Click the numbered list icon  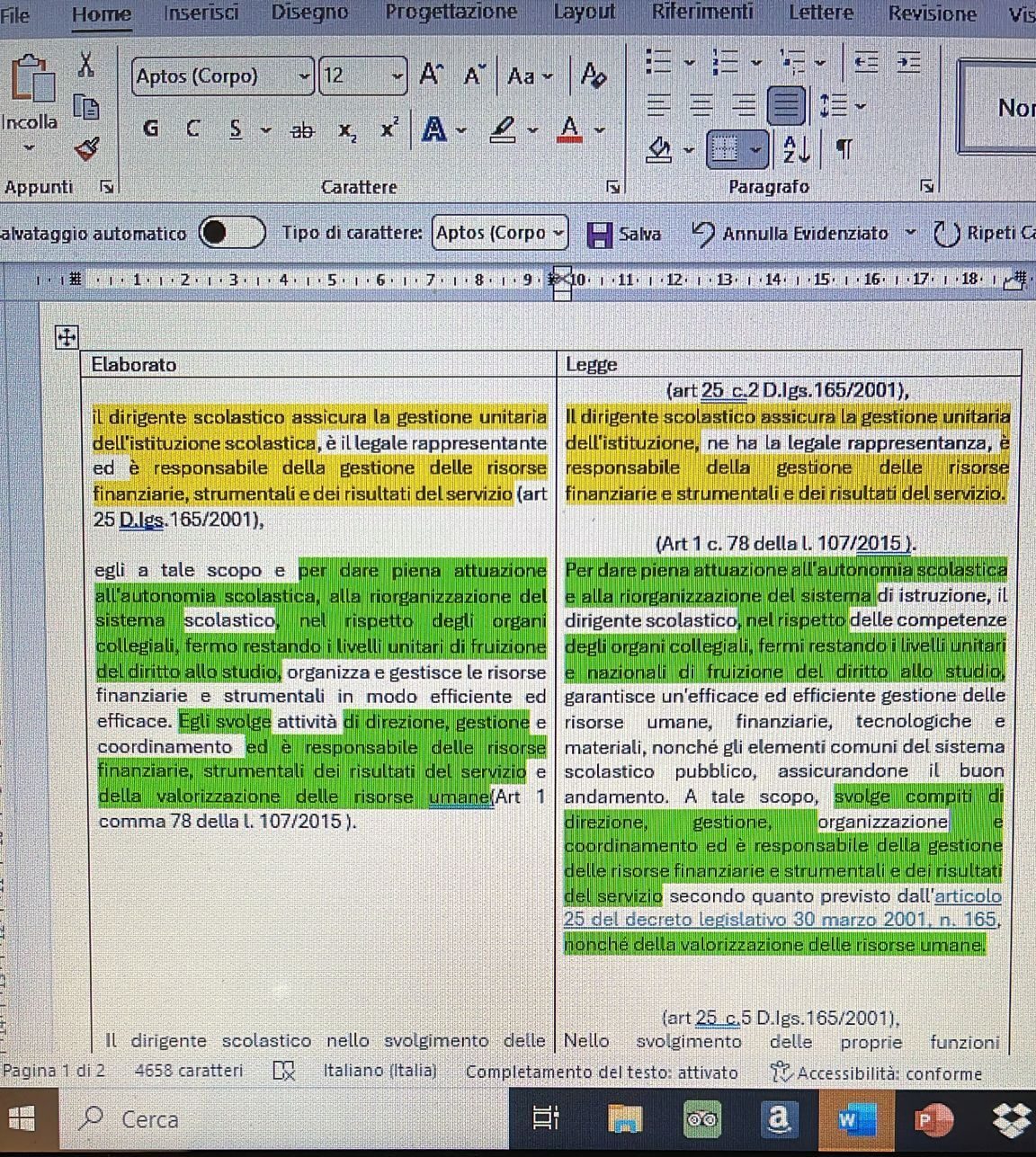point(725,62)
